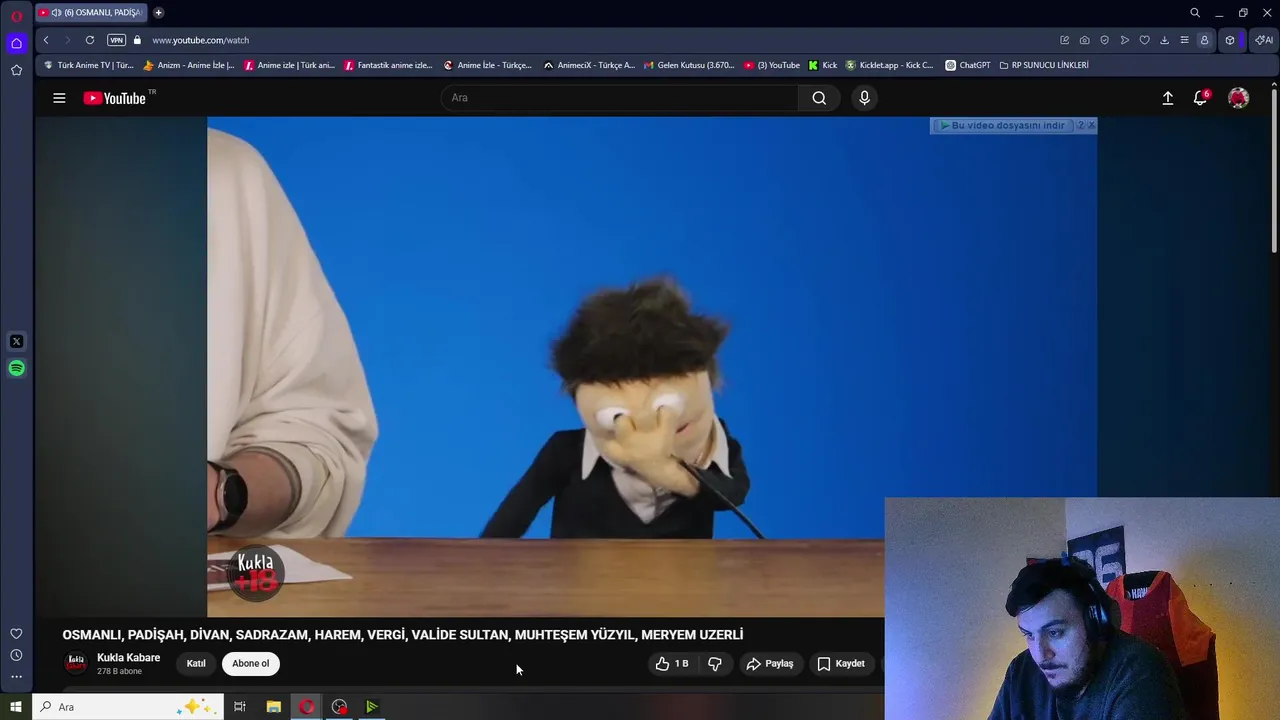Open the Opera account profile icon

pyautogui.click(x=1204, y=40)
